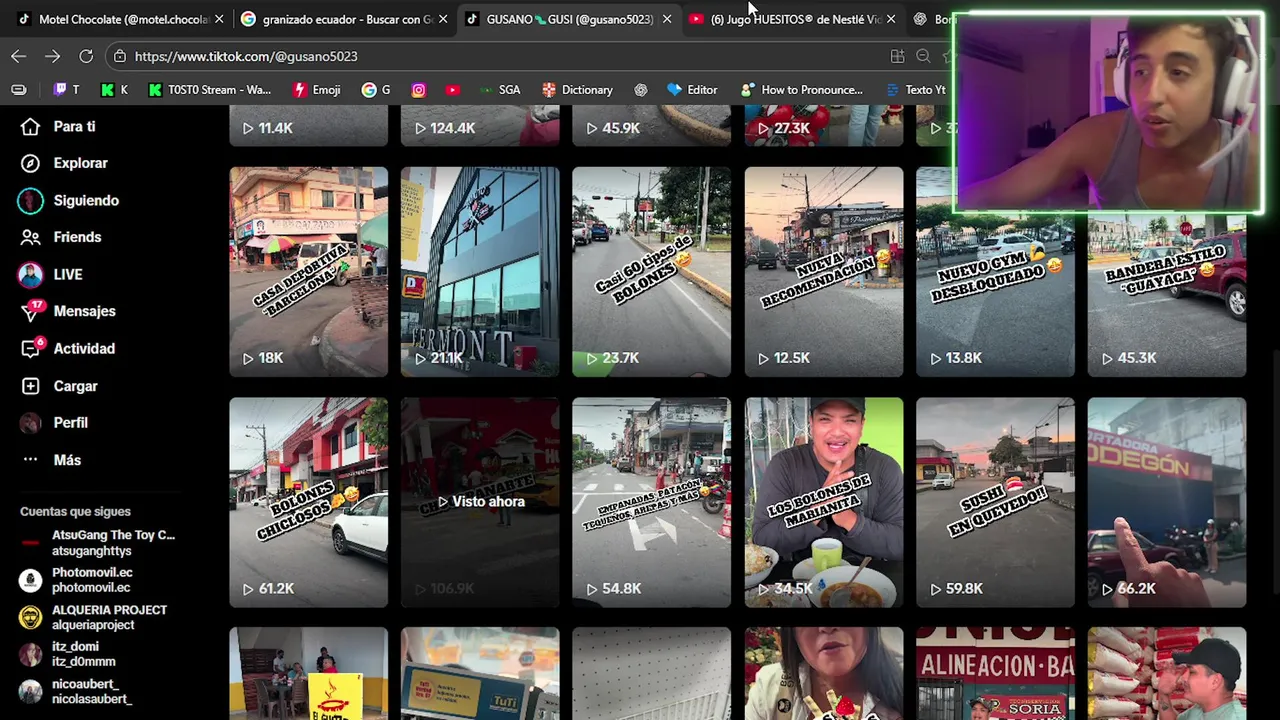Viewport: 1280px width, 720px height.
Task: Open Photomovil.ec followed account
Action: tap(77, 580)
